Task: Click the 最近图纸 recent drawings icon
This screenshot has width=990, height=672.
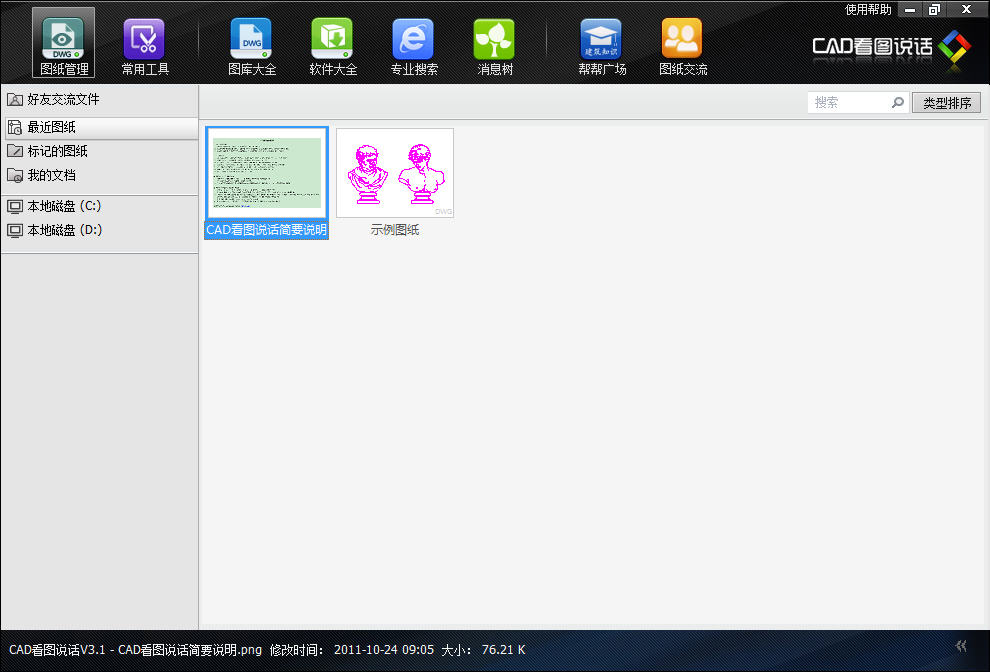Action: pyautogui.click(x=15, y=128)
